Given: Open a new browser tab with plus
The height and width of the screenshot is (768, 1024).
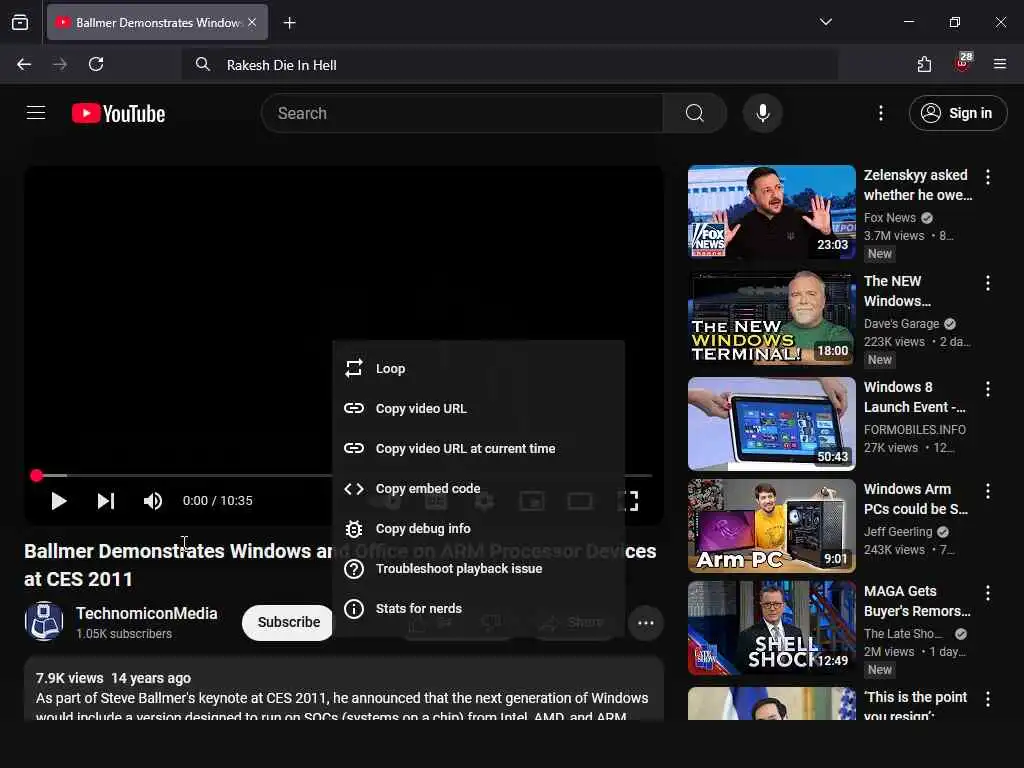Looking at the screenshot, I should coord(289,23).
